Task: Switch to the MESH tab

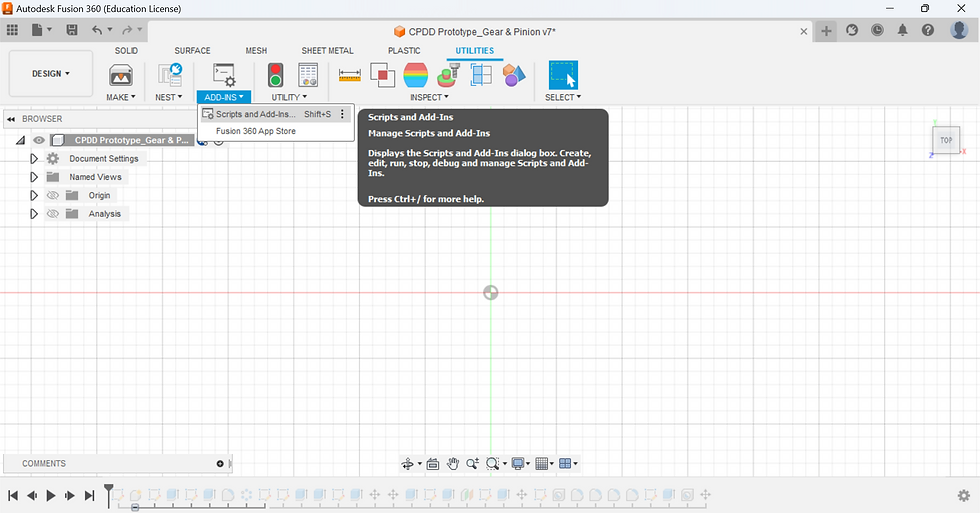Action: tap(256, 51)
